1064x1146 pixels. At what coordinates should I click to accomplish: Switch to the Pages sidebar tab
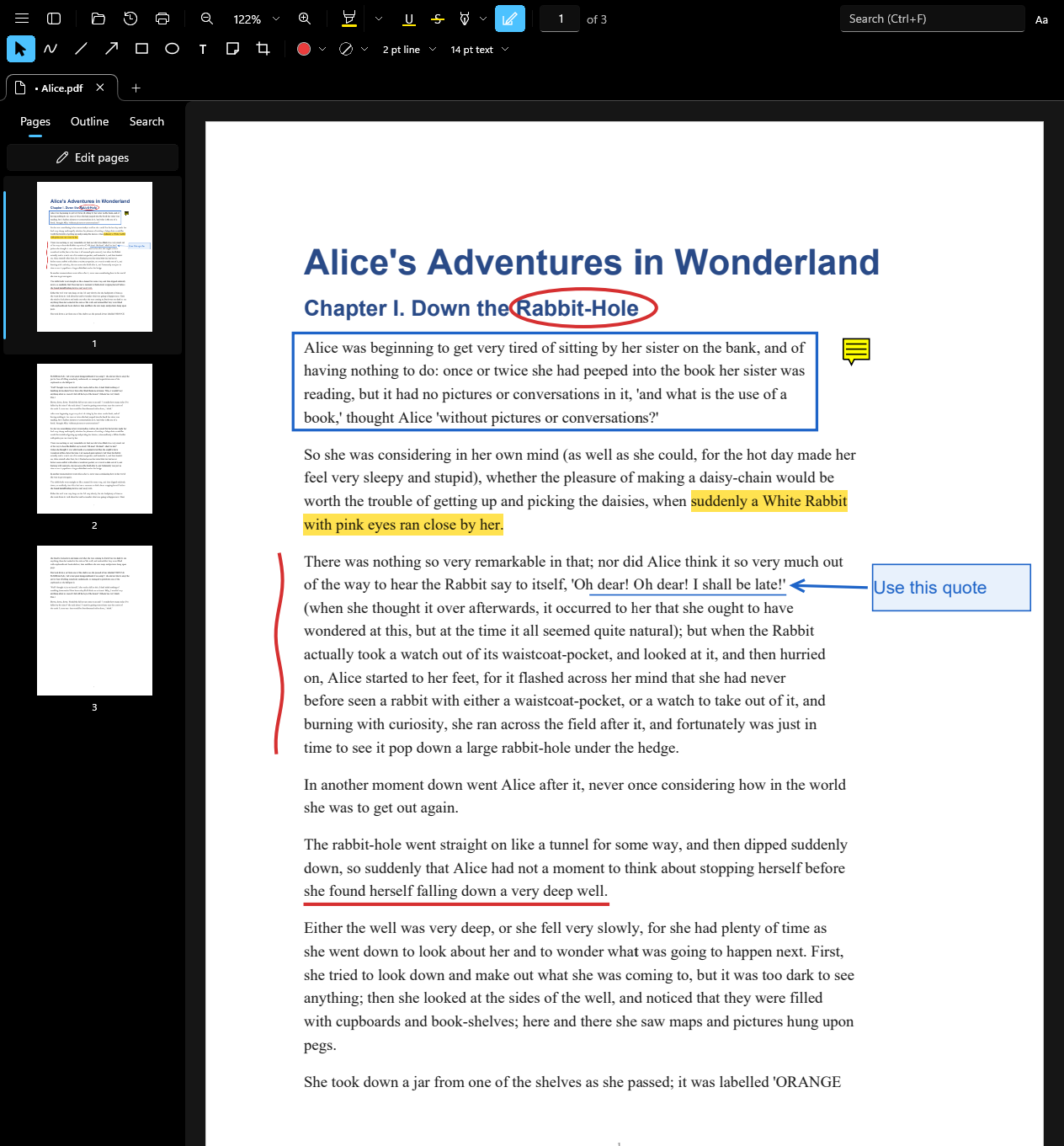tap(35, 121)
